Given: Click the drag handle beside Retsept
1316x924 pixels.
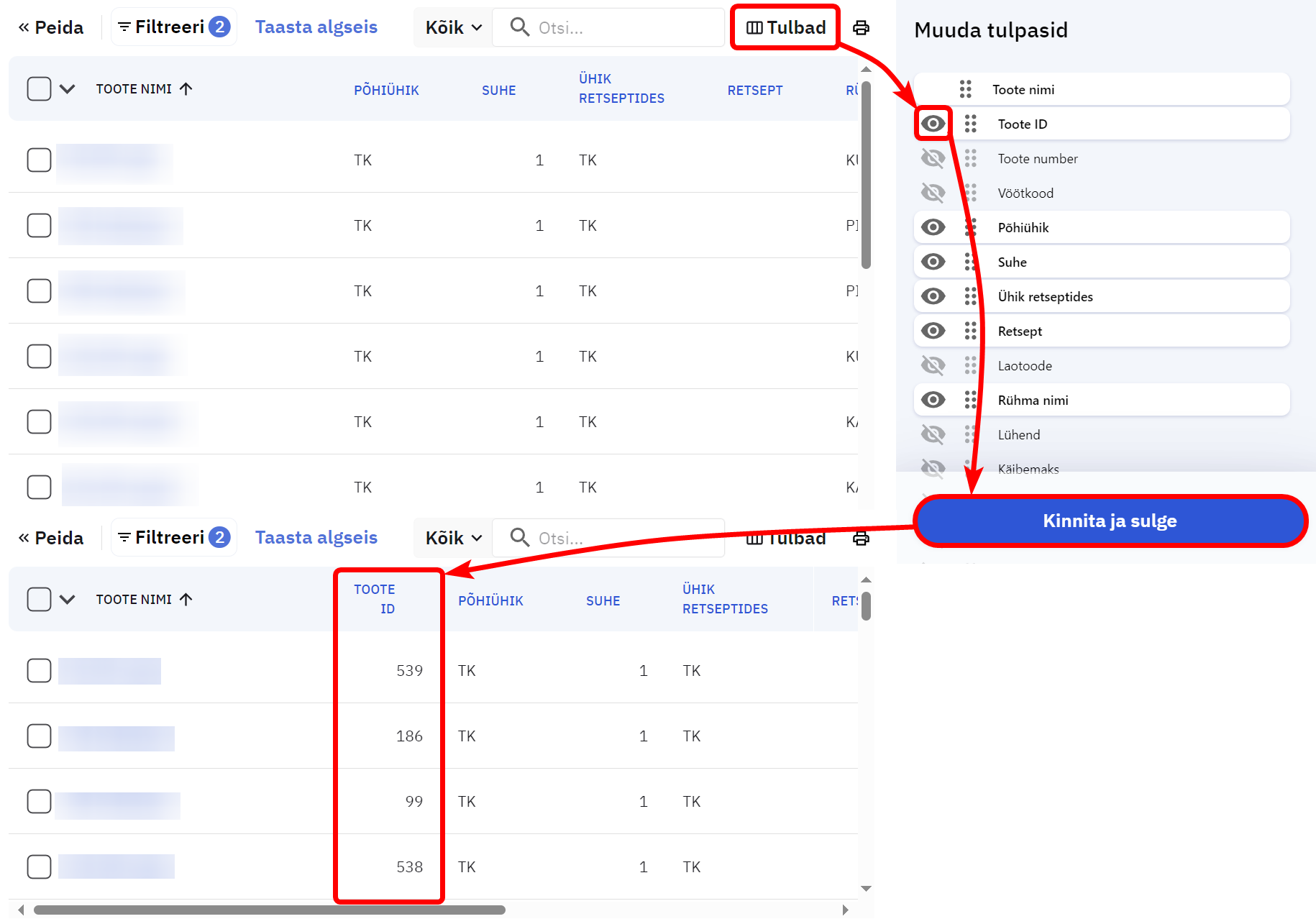Looking at the screenshot, I should tap(970, 331).
